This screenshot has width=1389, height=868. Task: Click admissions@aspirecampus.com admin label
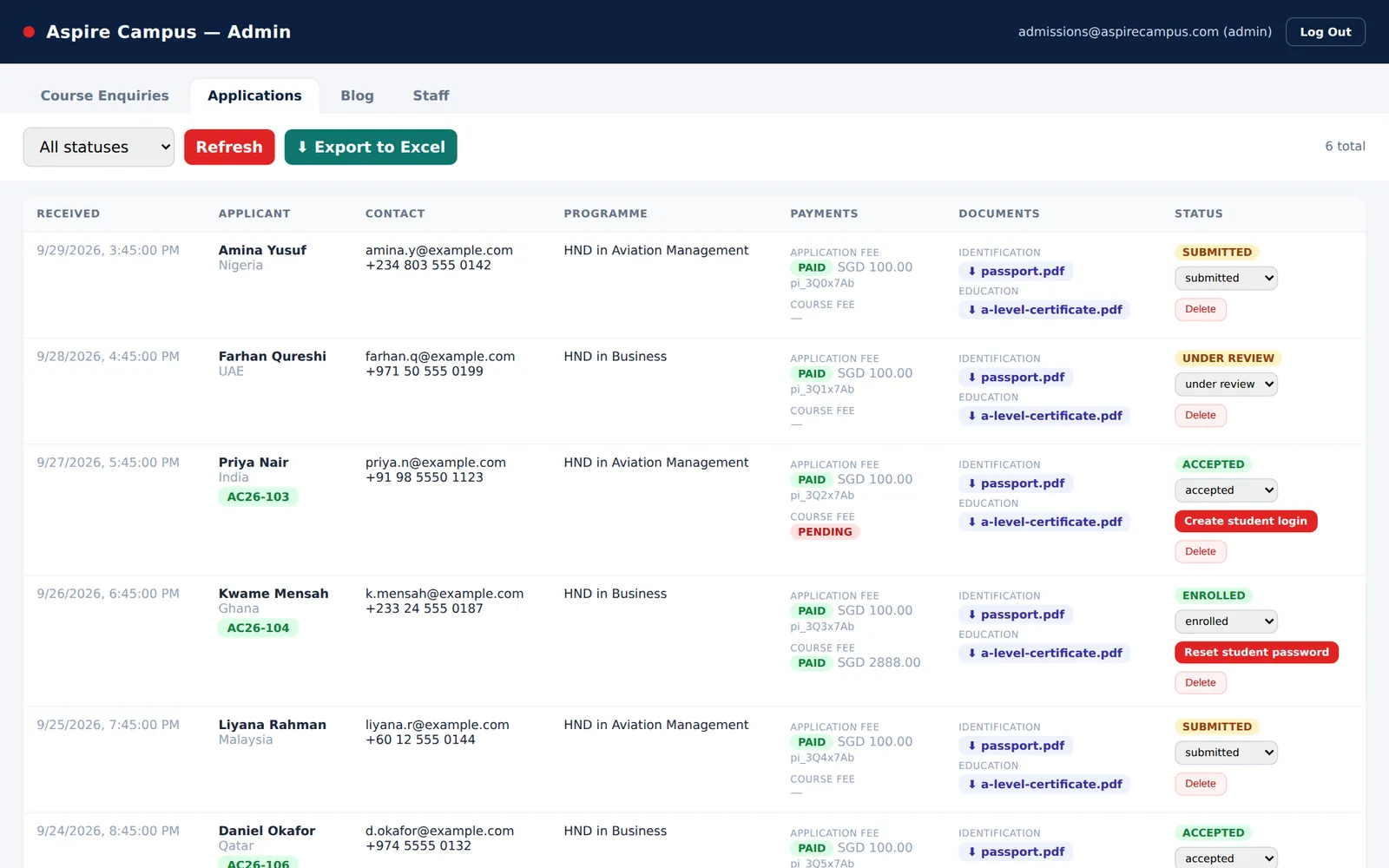point(1144,32)
